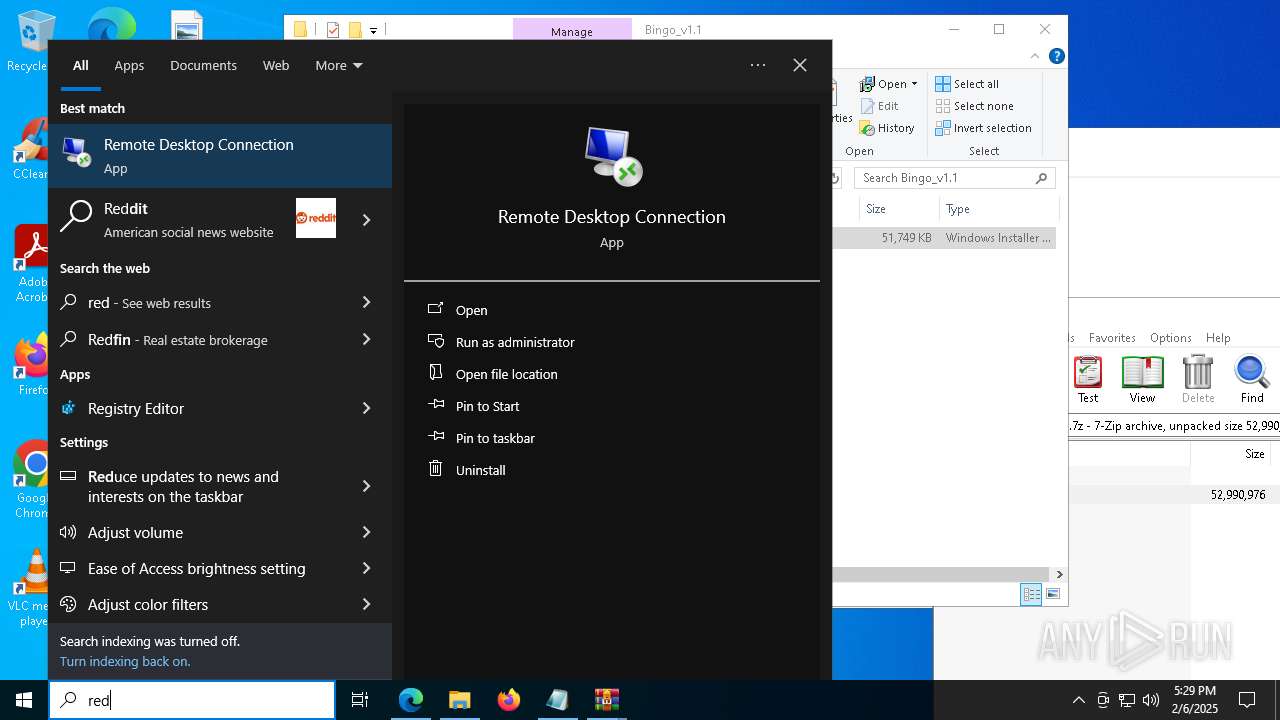Open search options ellipsis menu

(758, 65)
